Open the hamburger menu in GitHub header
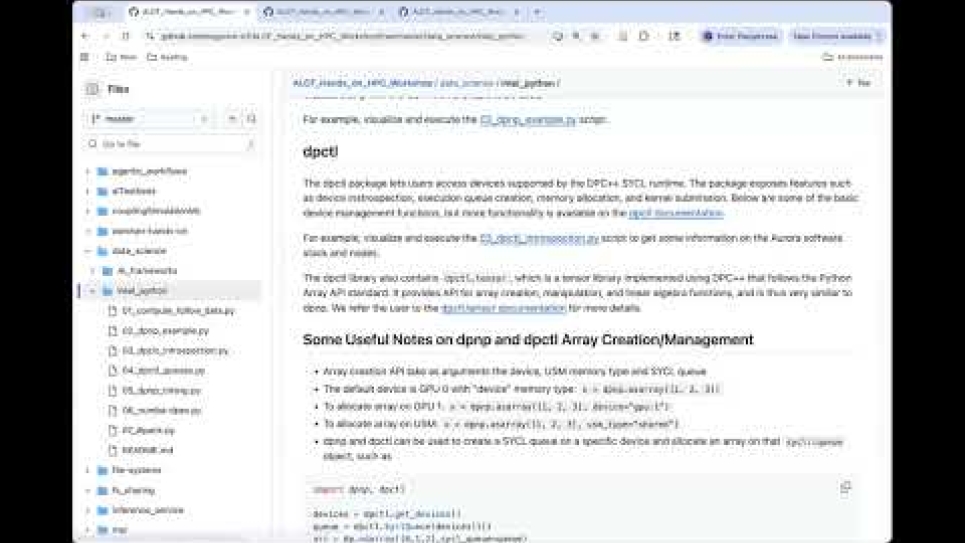 85,57
